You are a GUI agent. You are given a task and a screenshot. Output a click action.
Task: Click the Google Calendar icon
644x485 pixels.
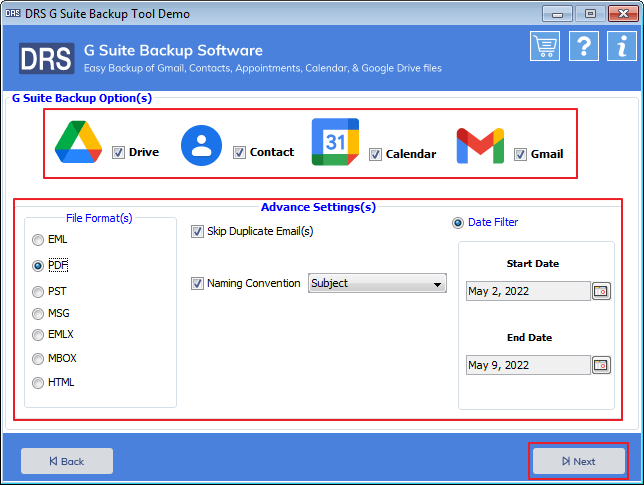click(335, 142)
